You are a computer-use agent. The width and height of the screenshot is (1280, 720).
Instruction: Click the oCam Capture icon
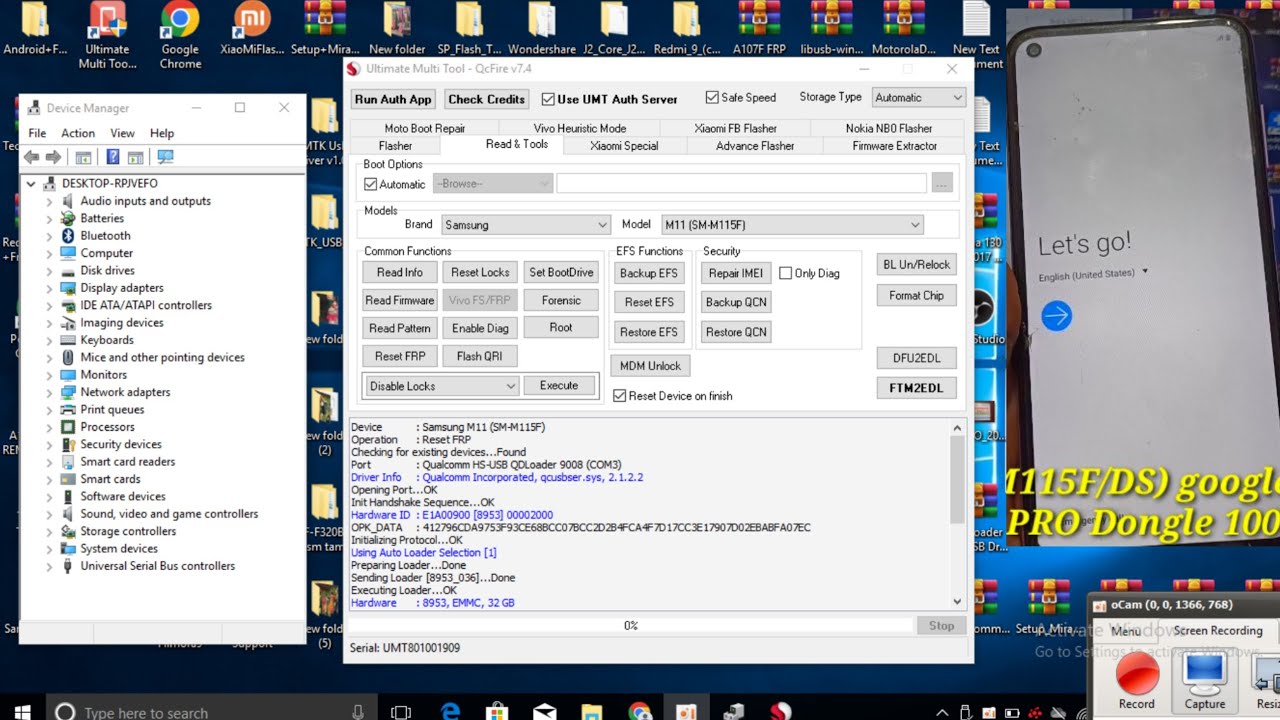click(x=1204, y=680)
